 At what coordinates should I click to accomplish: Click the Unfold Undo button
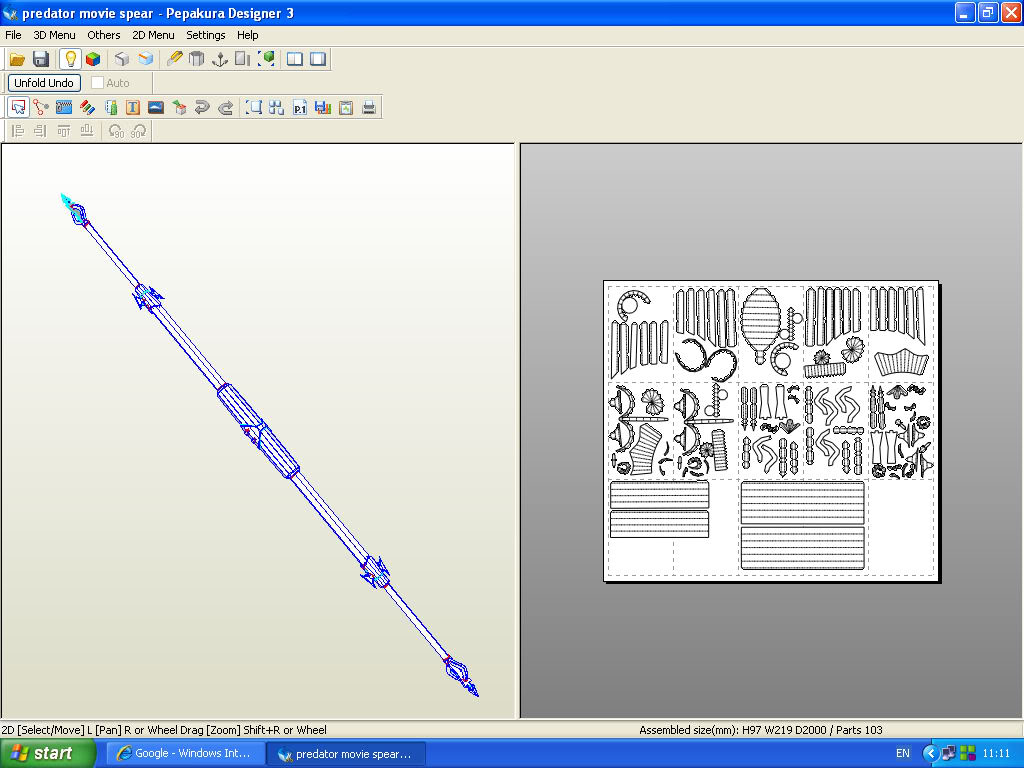tap(44, 83)
